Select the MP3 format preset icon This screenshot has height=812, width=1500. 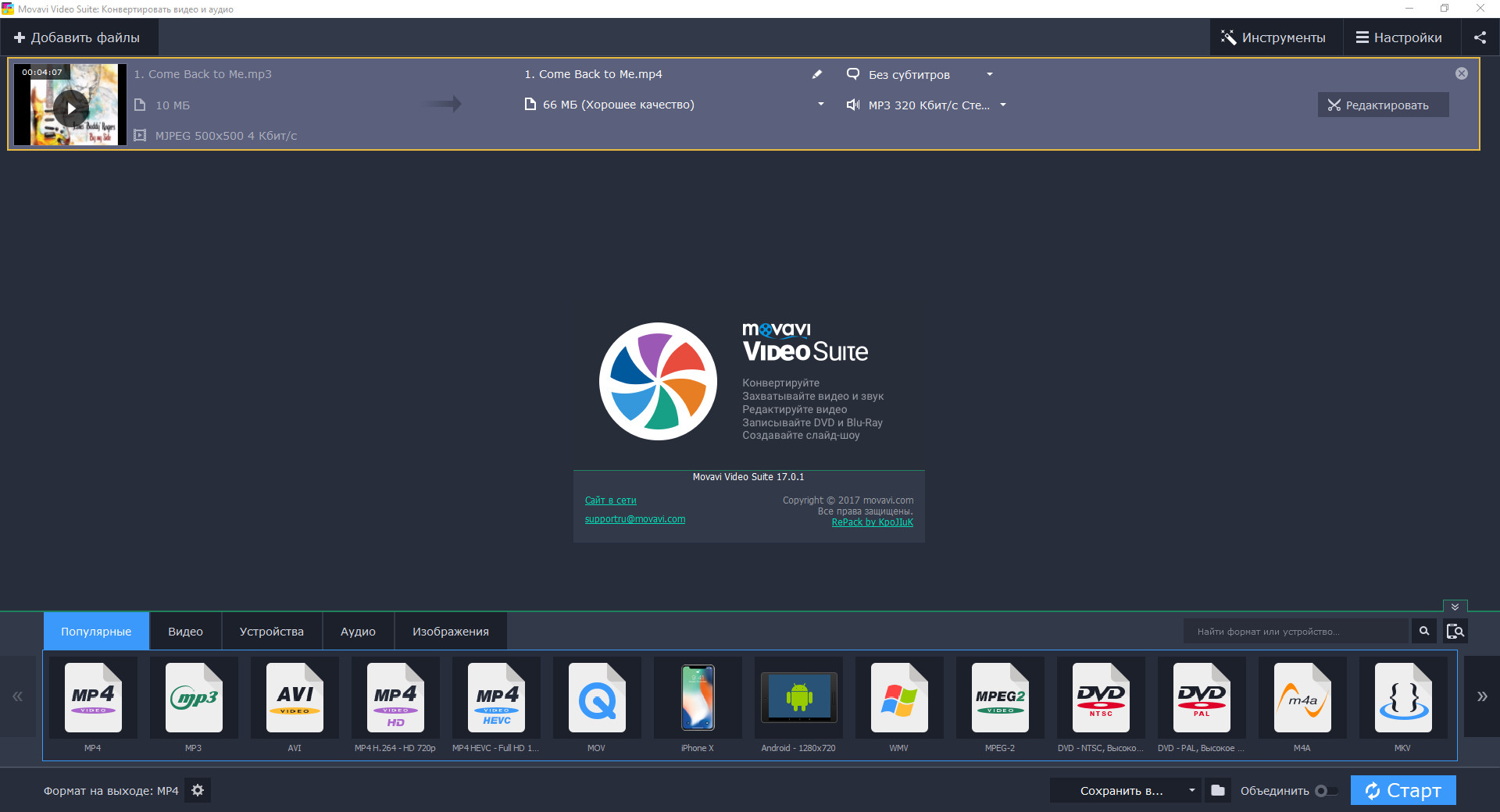tap(194, 697)
